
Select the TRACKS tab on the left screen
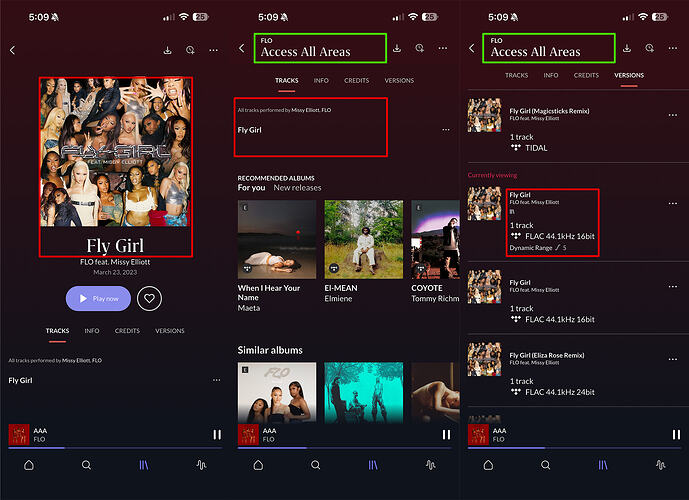coord(57,331)
